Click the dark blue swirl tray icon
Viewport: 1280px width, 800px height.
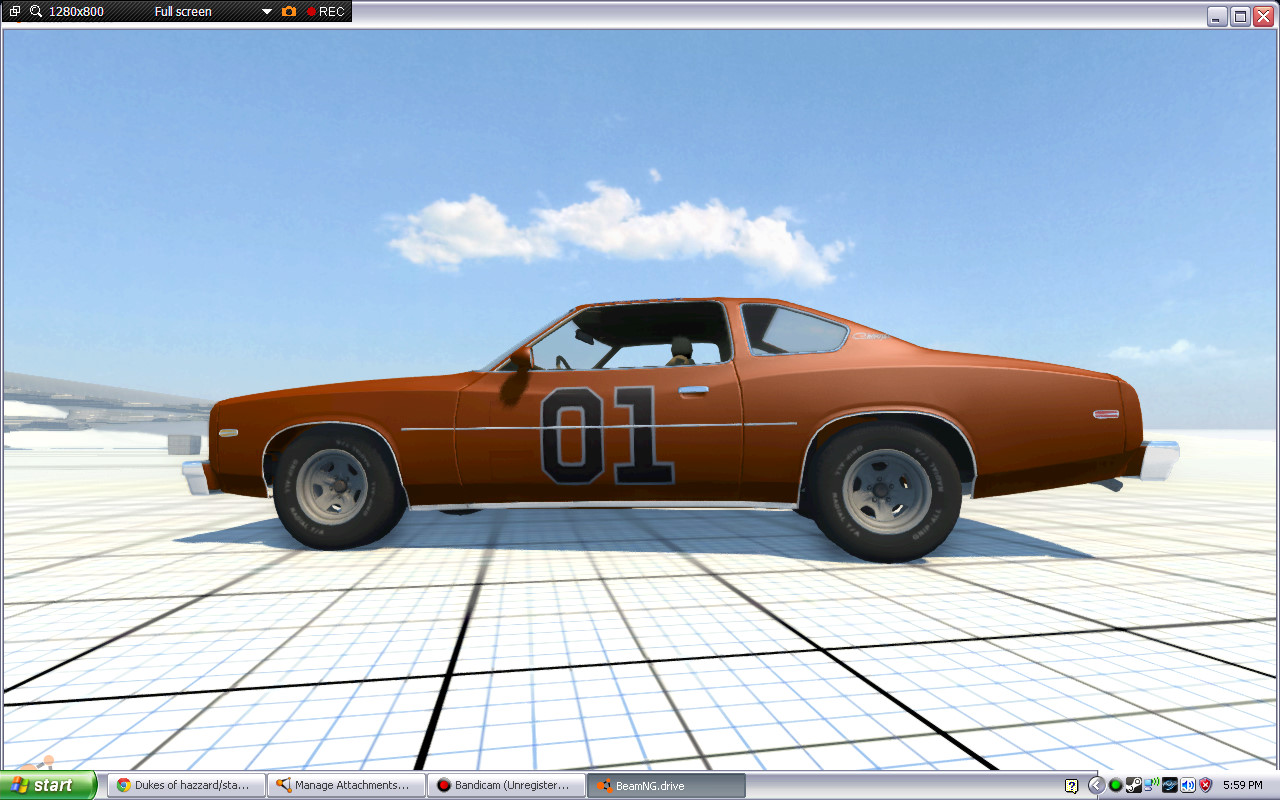click(x=1170, y=785)
